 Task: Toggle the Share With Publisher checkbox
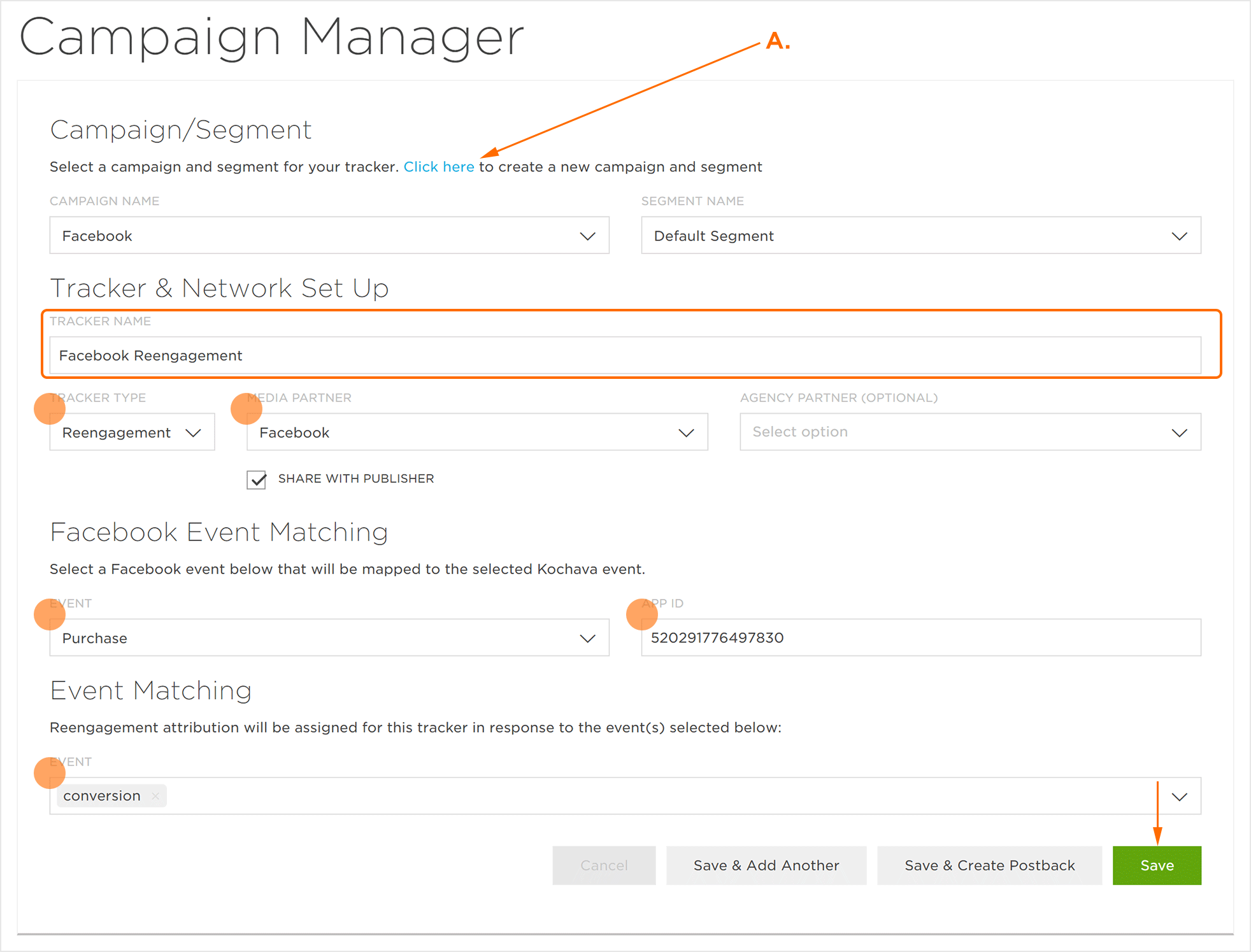point(257,480)
